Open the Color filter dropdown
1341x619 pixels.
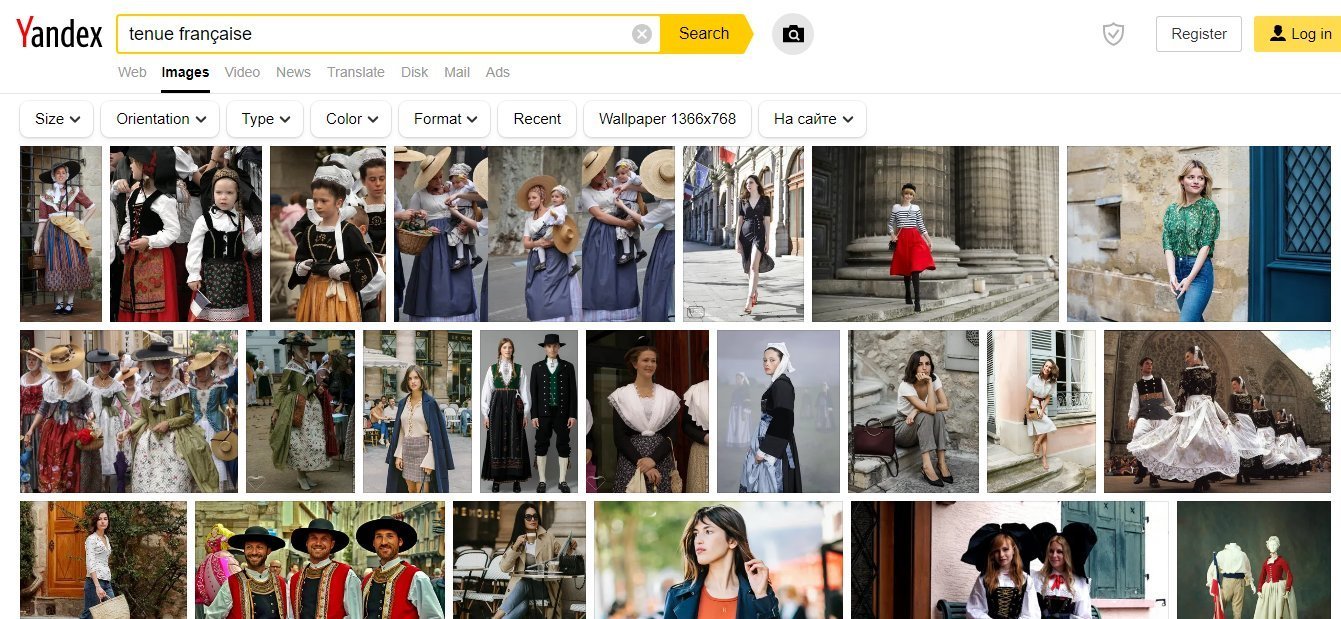tap(351, 119)
